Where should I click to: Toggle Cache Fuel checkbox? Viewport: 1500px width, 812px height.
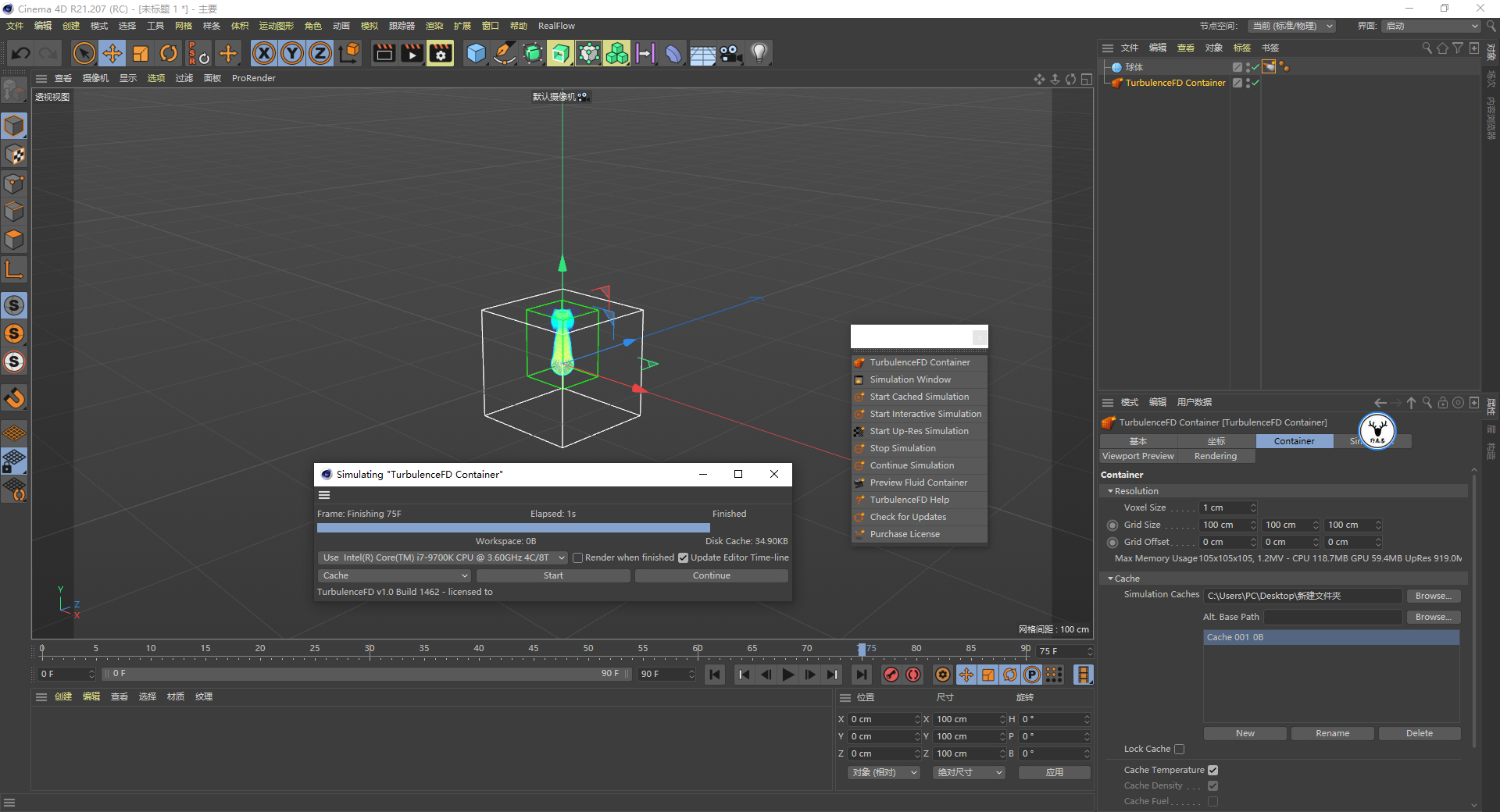tap(1212, 801)
